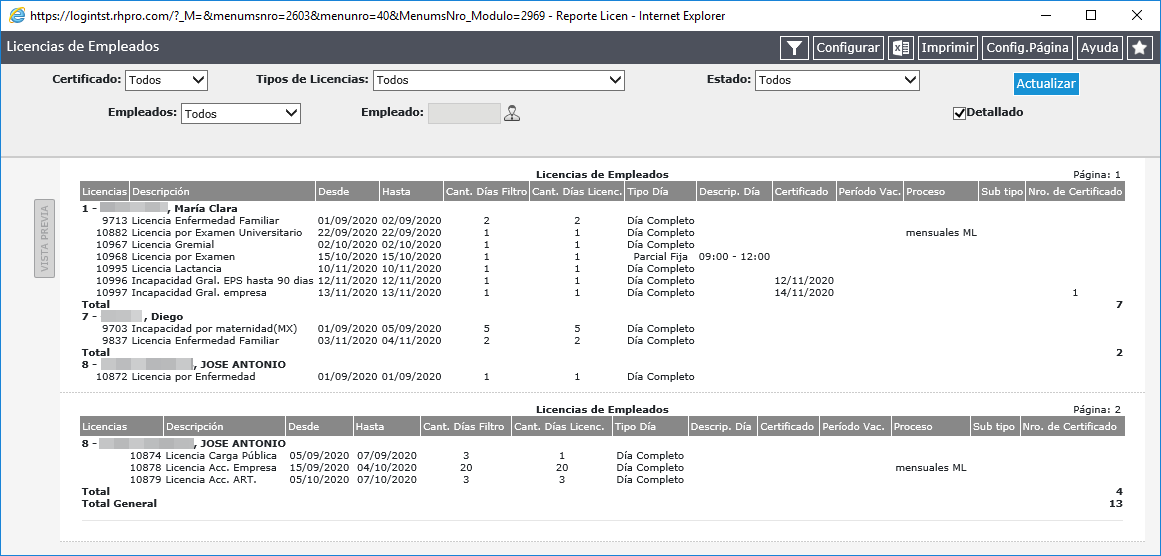Image resolution: width=1161 pixels, height=556 pixels.
Task: Select row 9837 Licencia Enfermedad Familiar
Action: point(602,341)
